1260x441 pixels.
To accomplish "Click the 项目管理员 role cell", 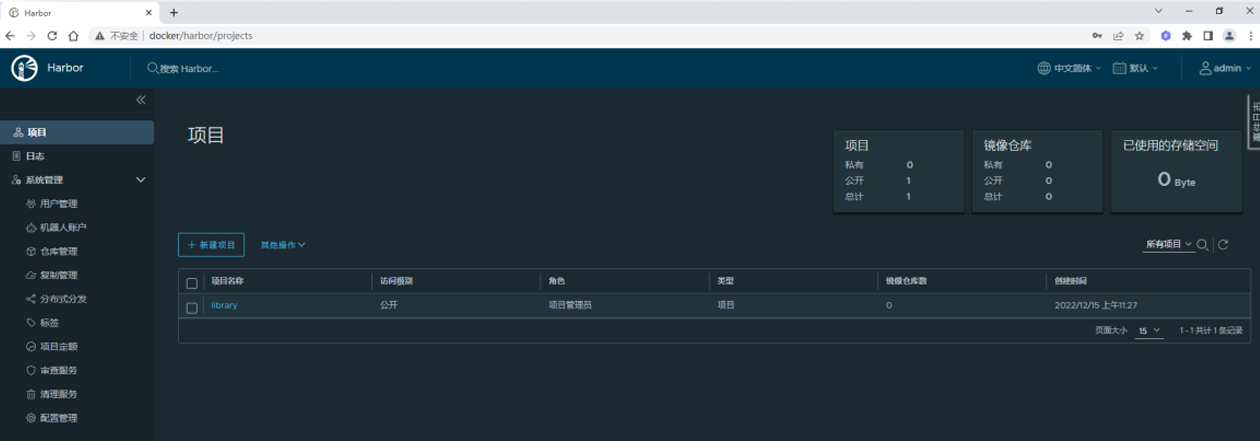I will coord(569,305).
